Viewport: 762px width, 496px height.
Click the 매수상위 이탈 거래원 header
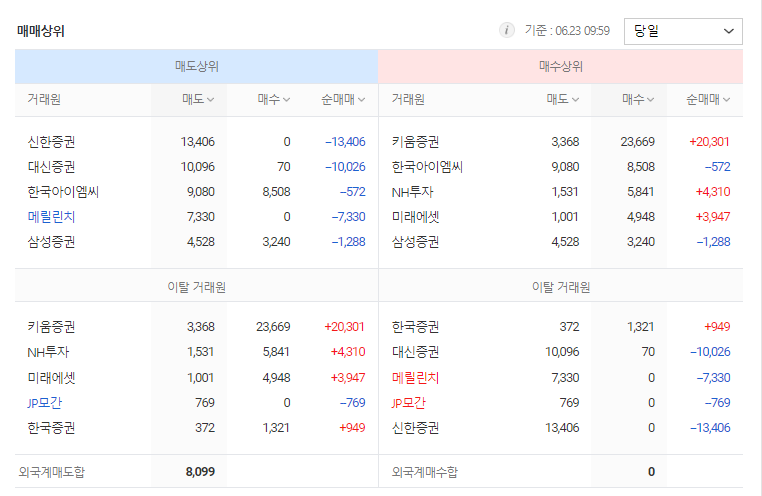pos(561,287)
